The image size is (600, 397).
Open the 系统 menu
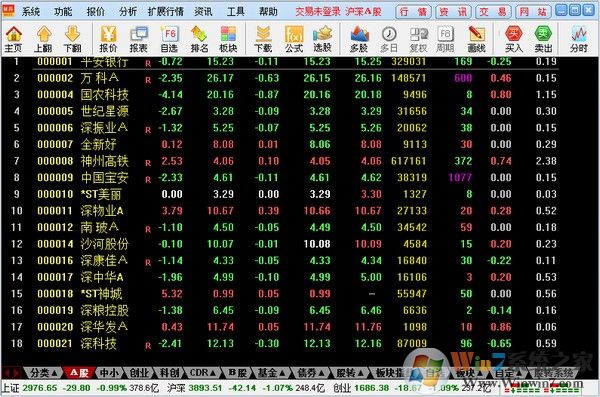tap(31, 11)
